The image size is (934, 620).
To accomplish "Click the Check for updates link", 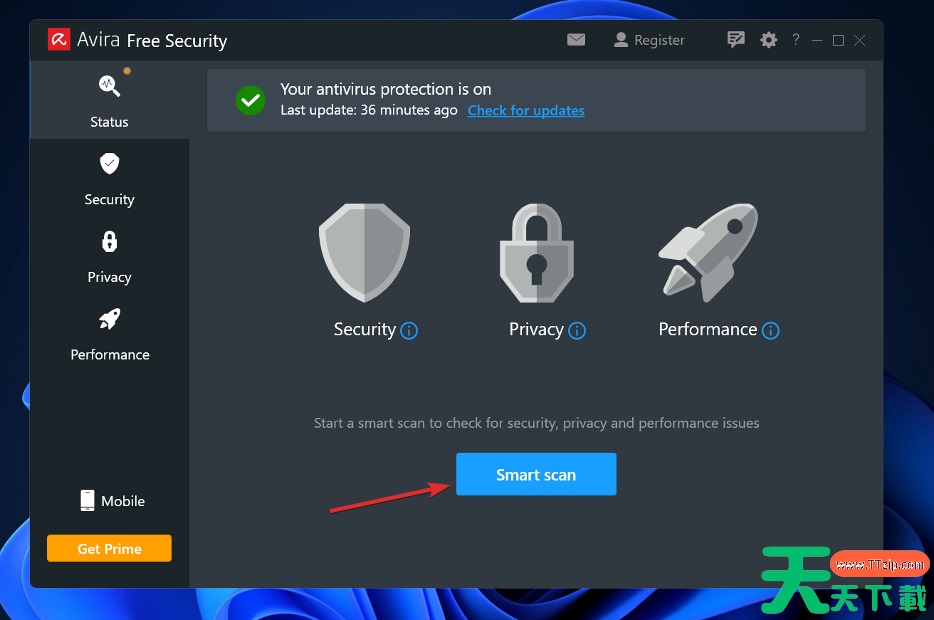I will 526,111.
